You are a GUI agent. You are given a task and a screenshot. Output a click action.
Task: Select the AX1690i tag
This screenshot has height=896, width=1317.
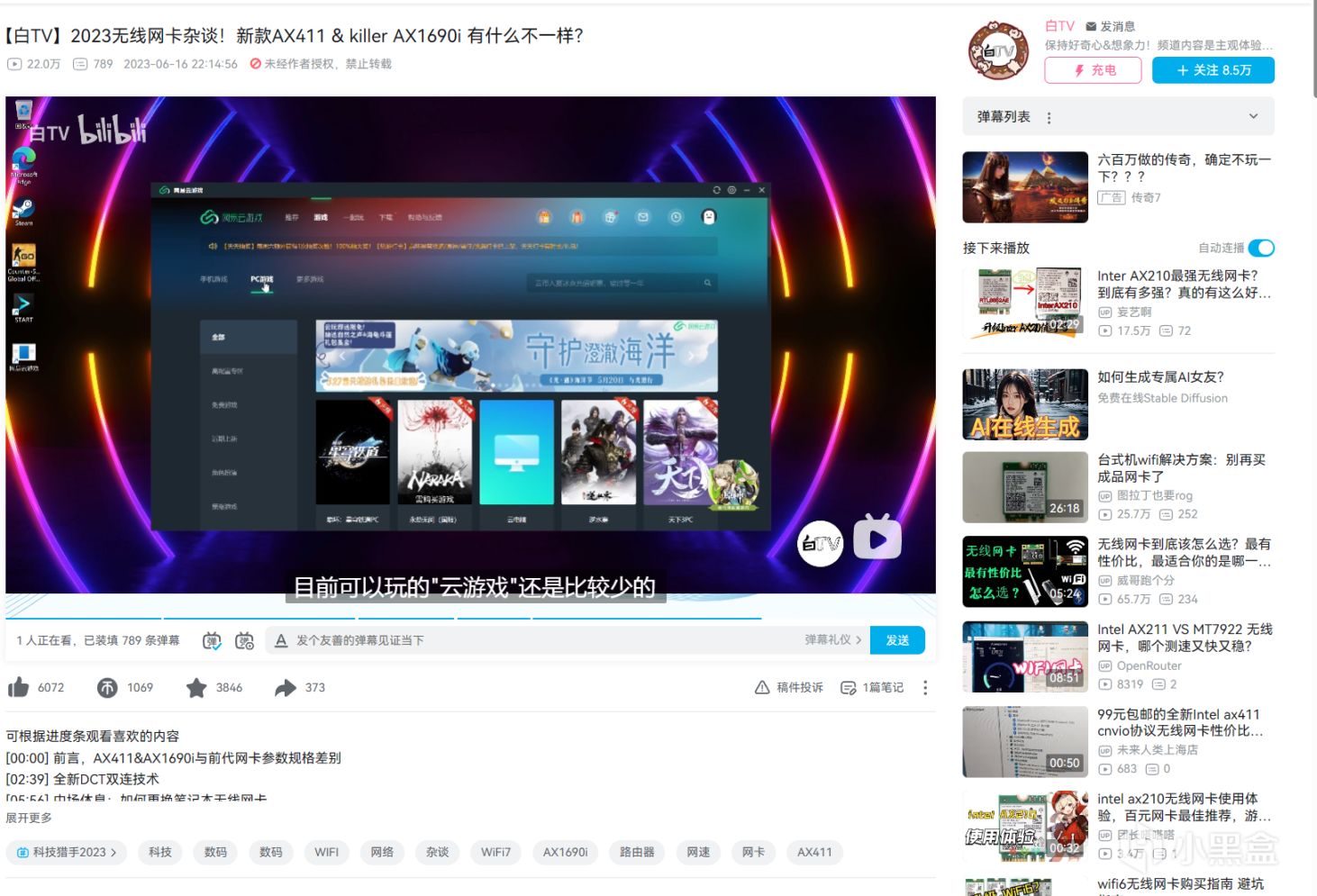[565, 852]
